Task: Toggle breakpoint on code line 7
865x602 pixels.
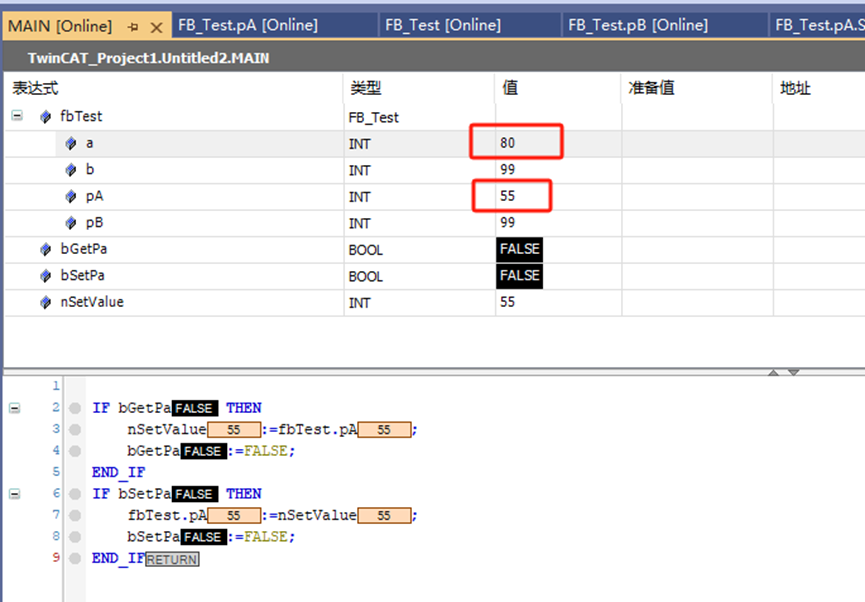Action: [75, 515]
